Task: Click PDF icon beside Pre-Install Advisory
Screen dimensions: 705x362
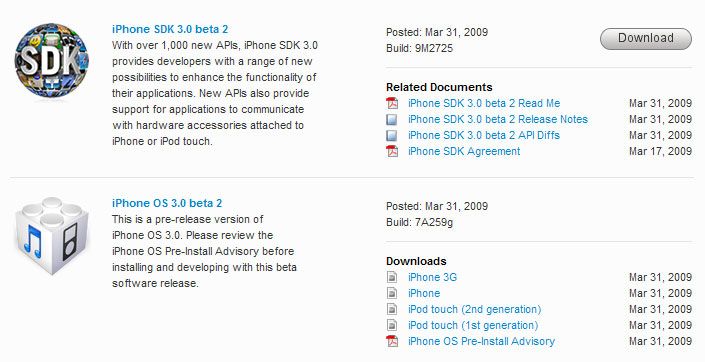Action: (x=392, y=341)
